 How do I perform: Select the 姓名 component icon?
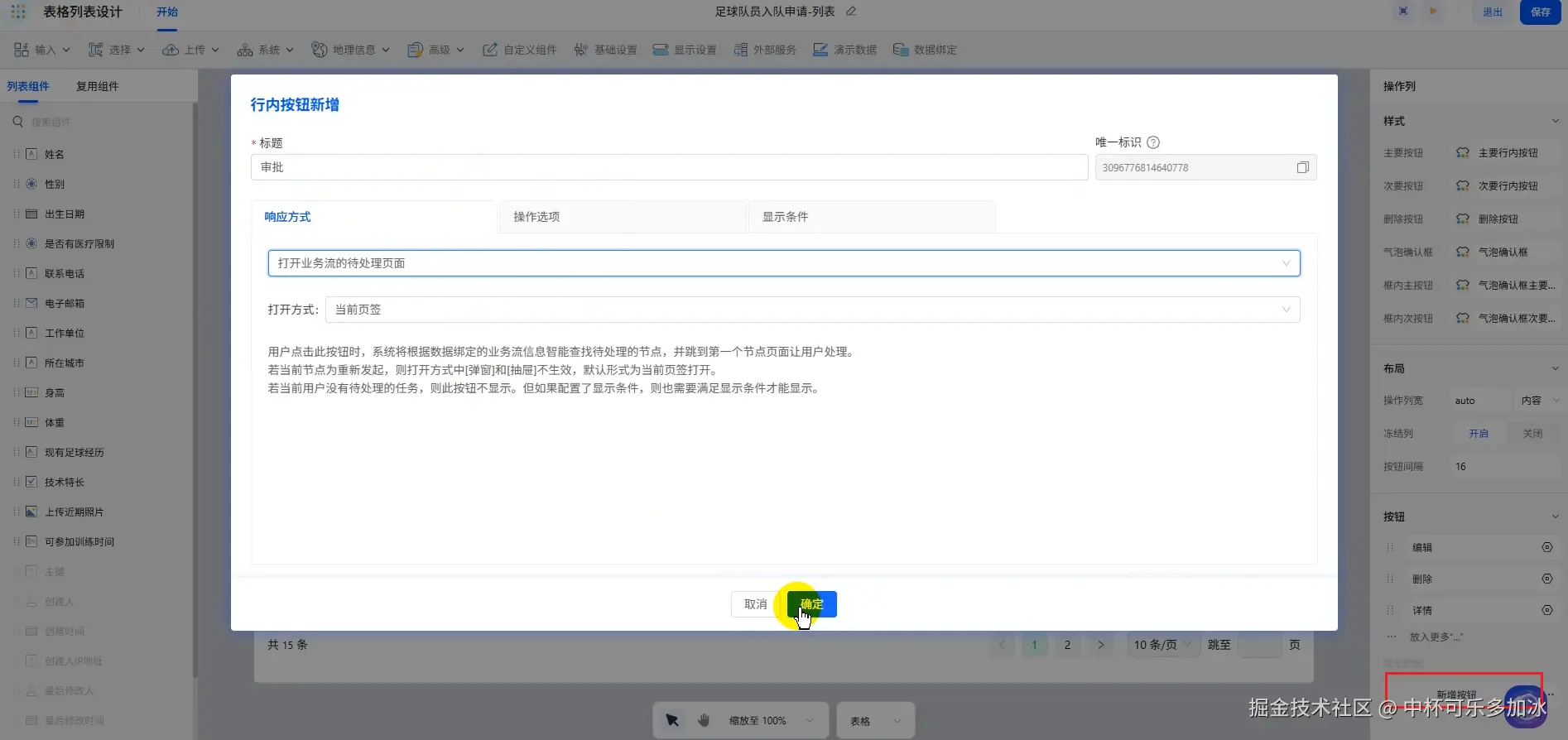31,154
